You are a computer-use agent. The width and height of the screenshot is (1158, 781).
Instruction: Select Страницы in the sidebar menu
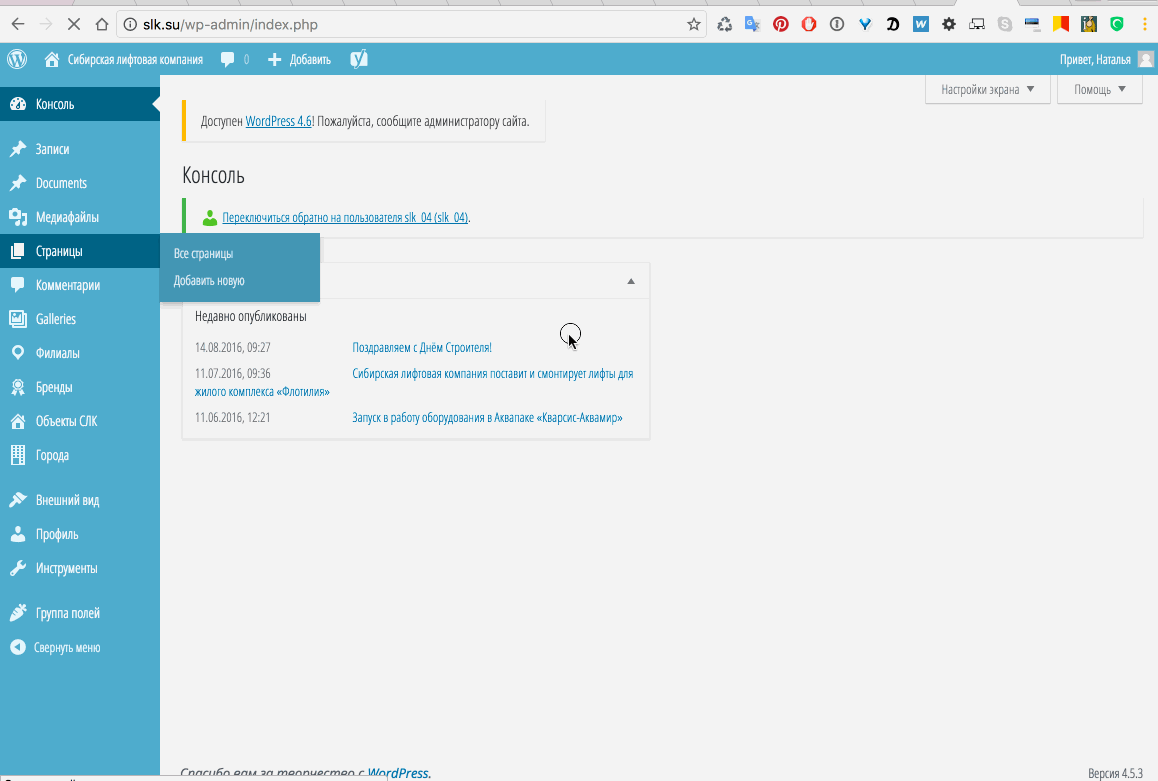tap(80, 251)
